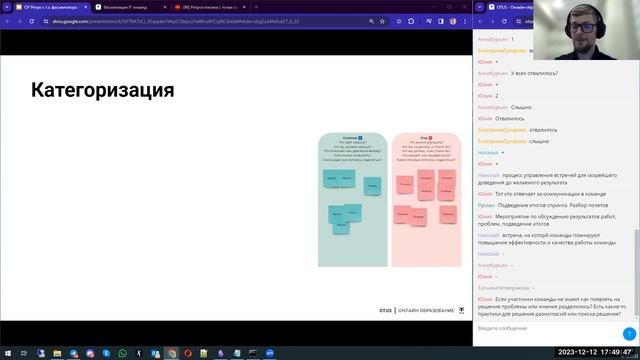
Task: Go back in the OTUS browser window
Action: (x=480, y=21)
